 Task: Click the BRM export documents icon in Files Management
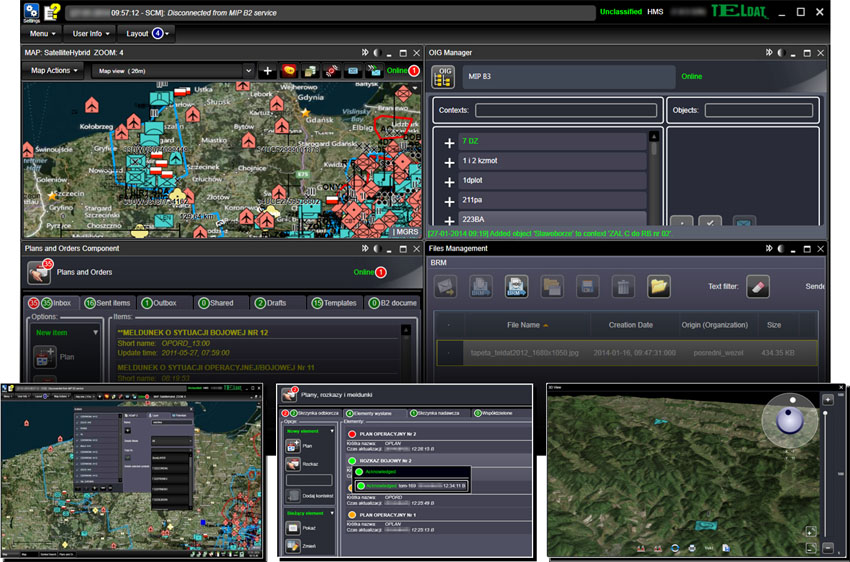click(x=481, y=286)
